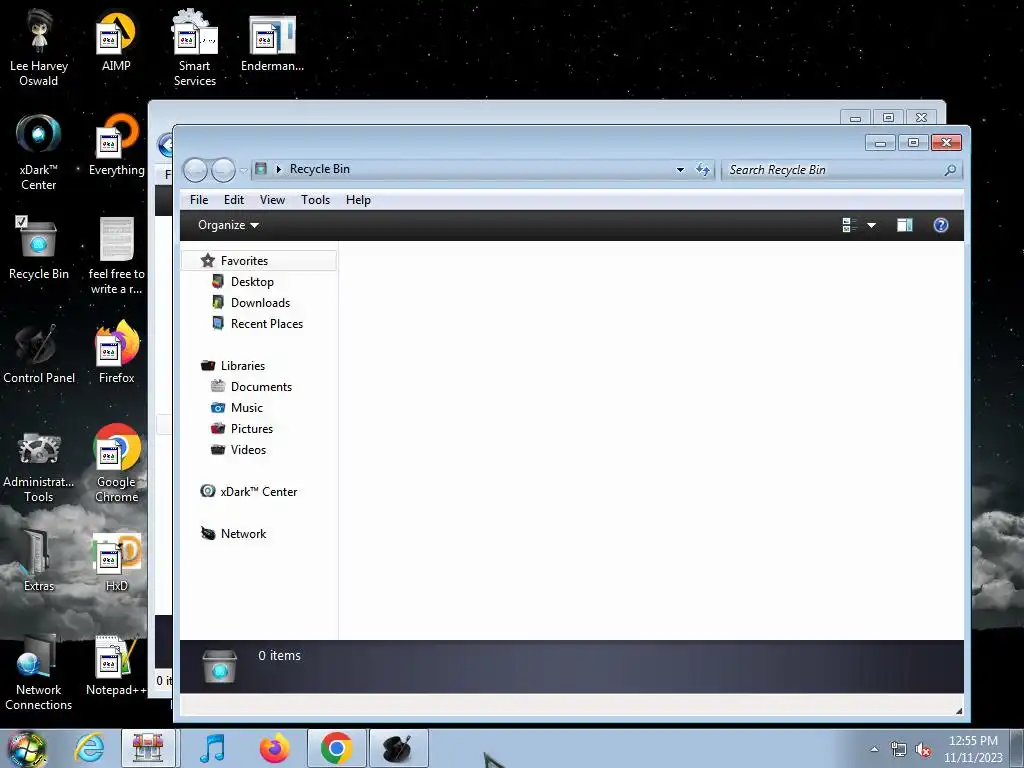Open the File menu

(199, 200)
